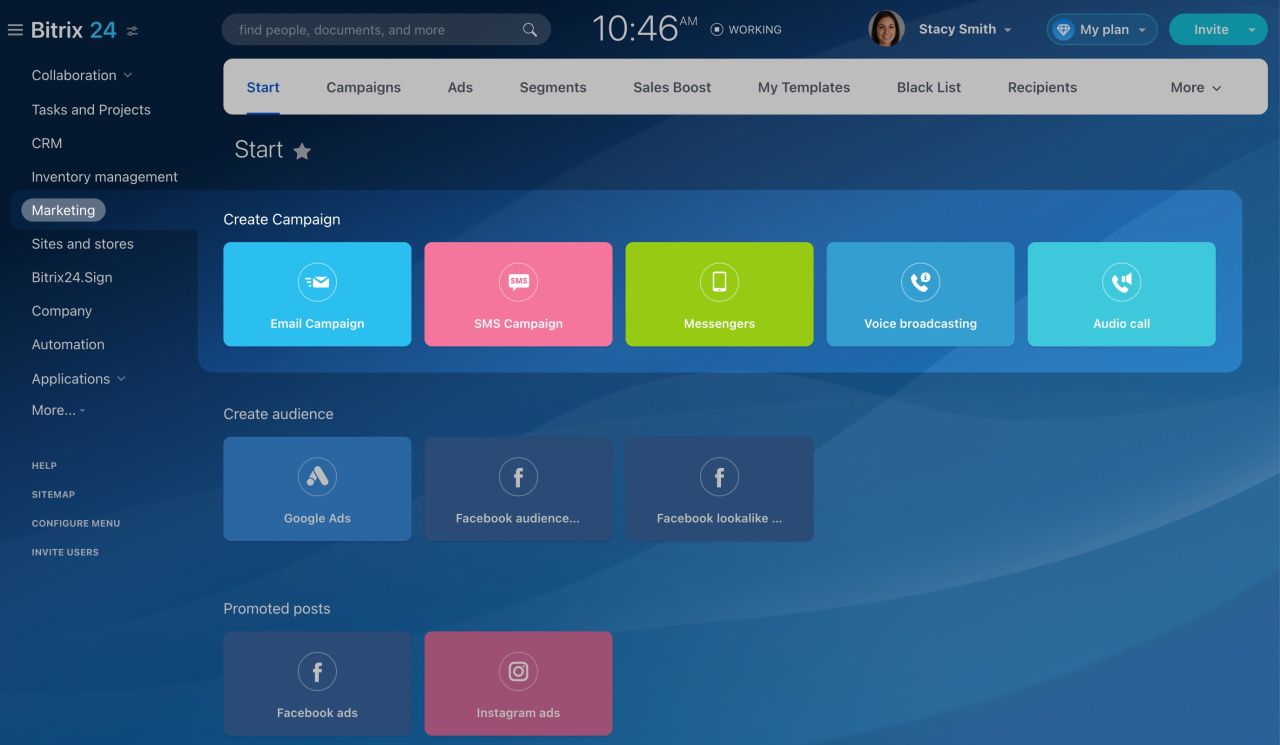Click the HELP link
1280x745 pixels.
tap(44, 466)
